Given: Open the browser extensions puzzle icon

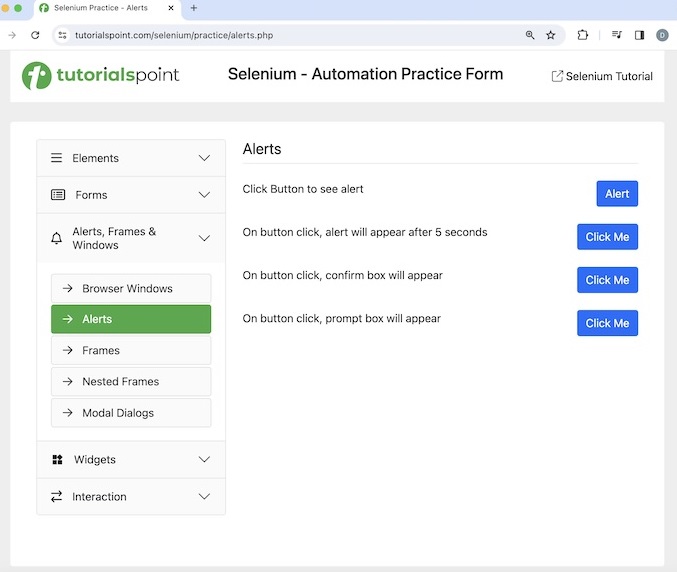Looking at the screenshot, I should (x=583, y=35).
